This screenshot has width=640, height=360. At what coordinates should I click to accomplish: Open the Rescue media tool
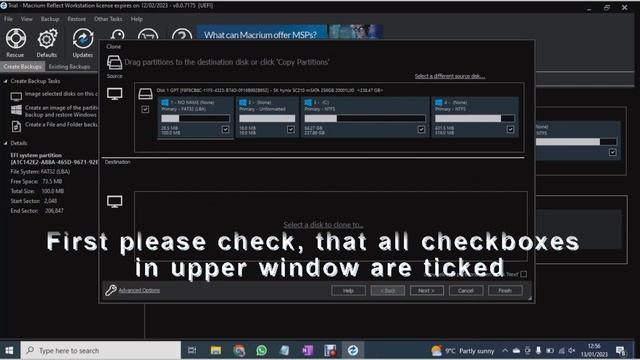(x=16, y=42)
